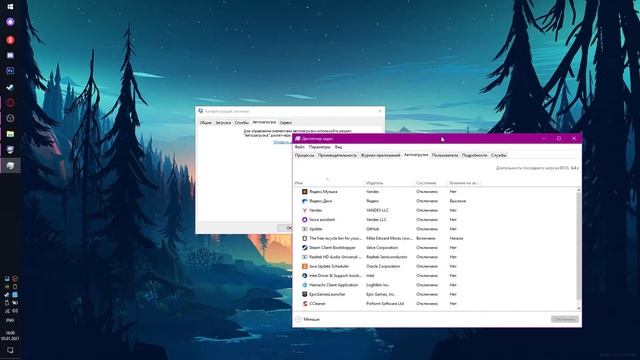Click the ENG language indicator

point(10,320)
